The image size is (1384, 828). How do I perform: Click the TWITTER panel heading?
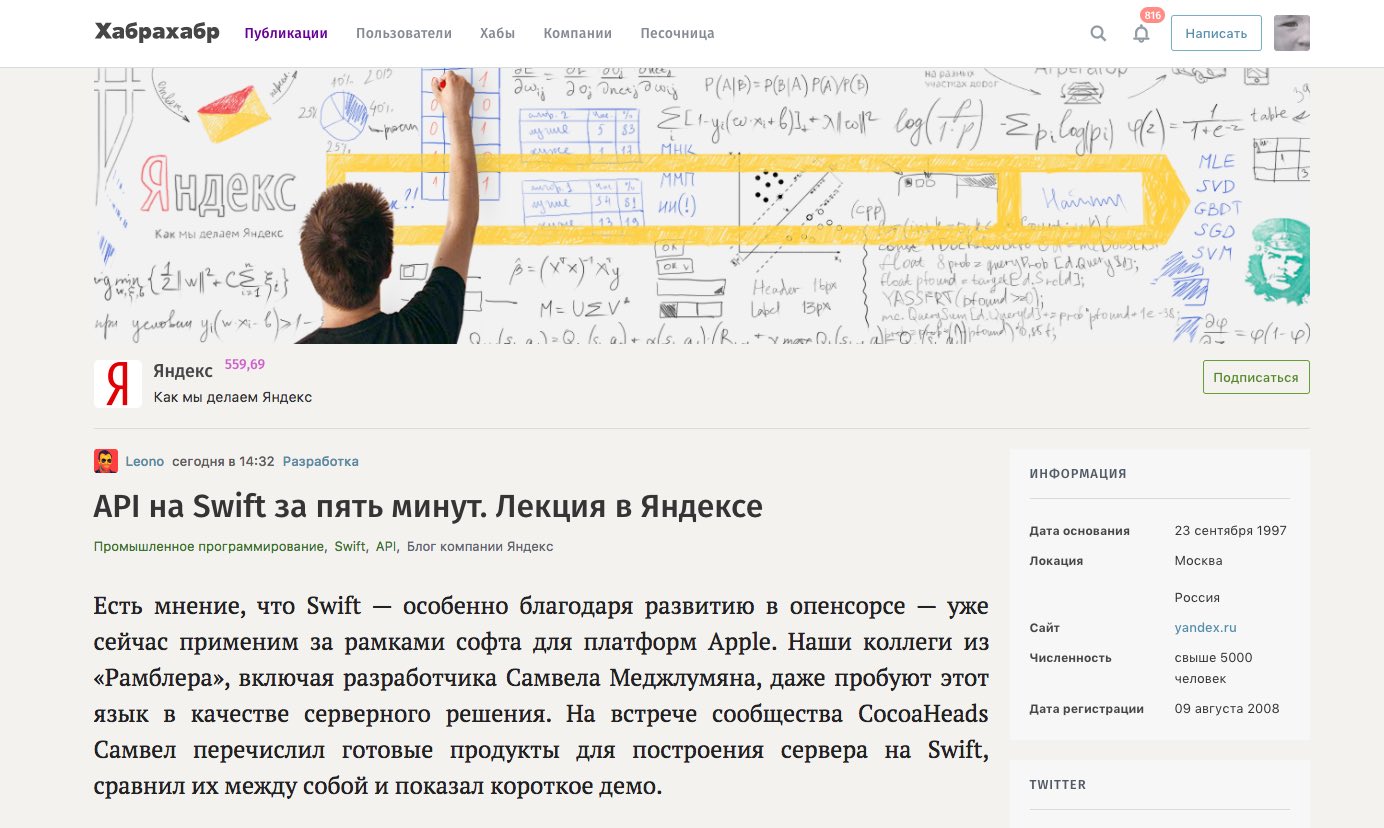[x=1058, y=785]
